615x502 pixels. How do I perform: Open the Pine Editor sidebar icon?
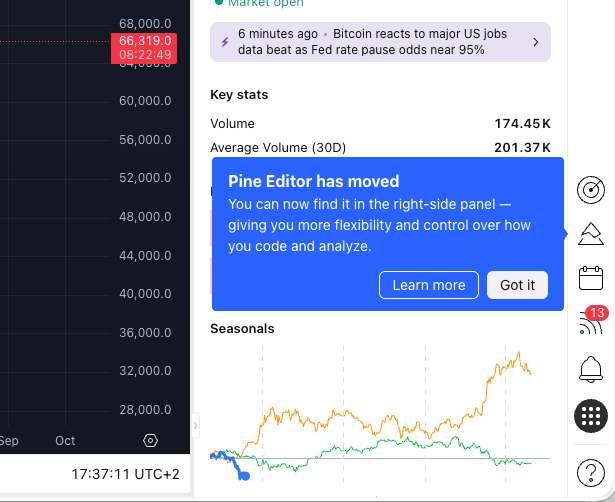click(x=590, y=234)
